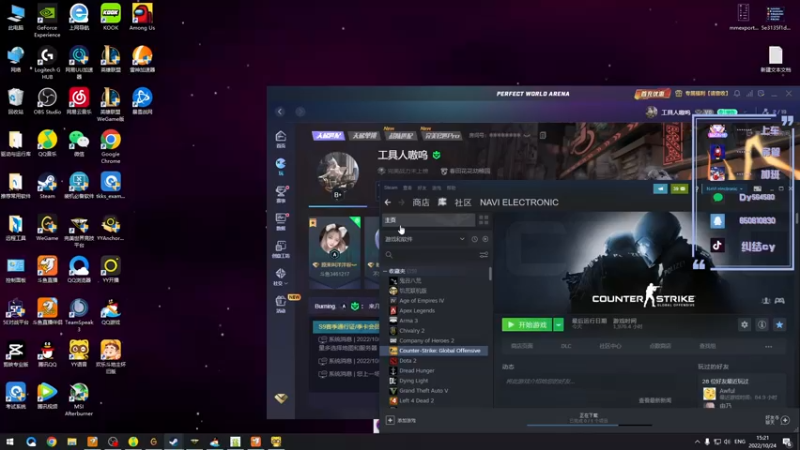Open the NAVI ELECTRONIC profile tab

click(519, 203)
